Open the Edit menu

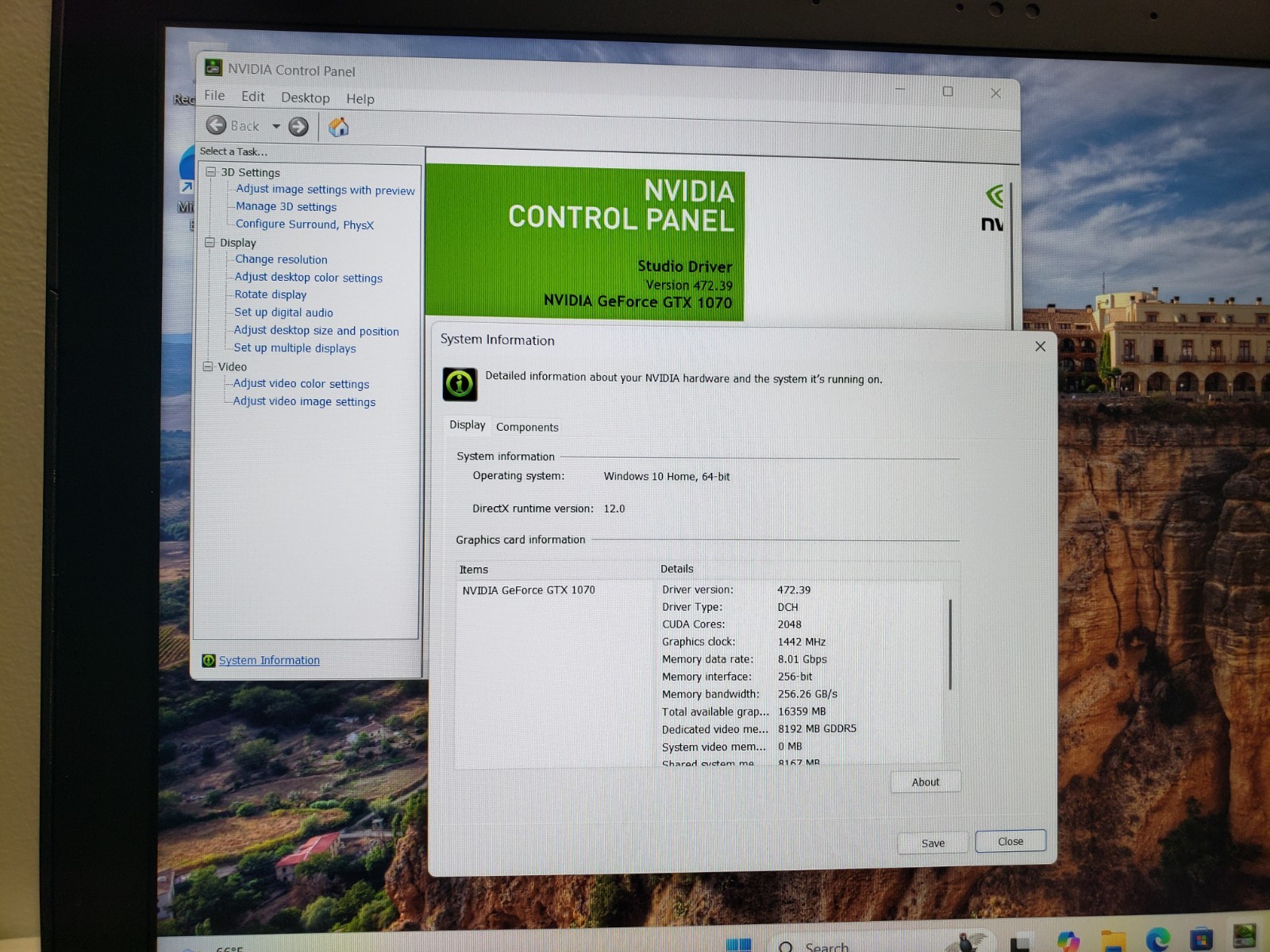click(x=253, y=97)
